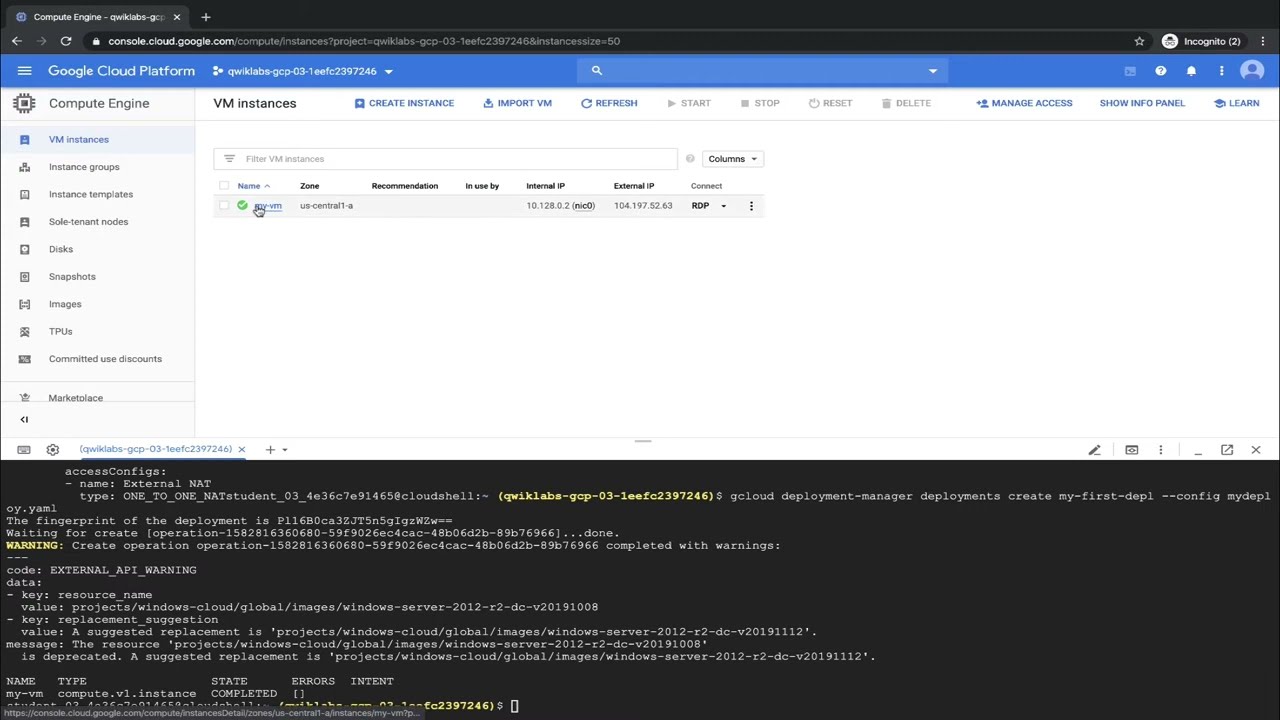
Task: Select the my-vm row checkbox
Action: click(x=224, y=206)
